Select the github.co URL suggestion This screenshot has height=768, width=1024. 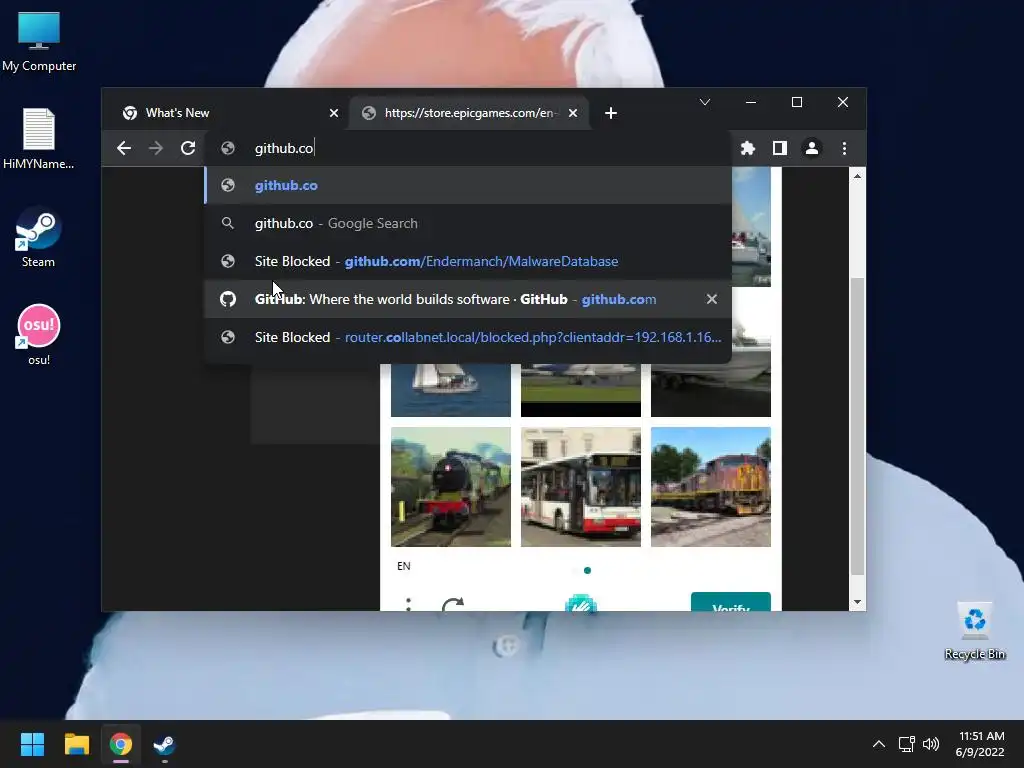click(468, 185)
